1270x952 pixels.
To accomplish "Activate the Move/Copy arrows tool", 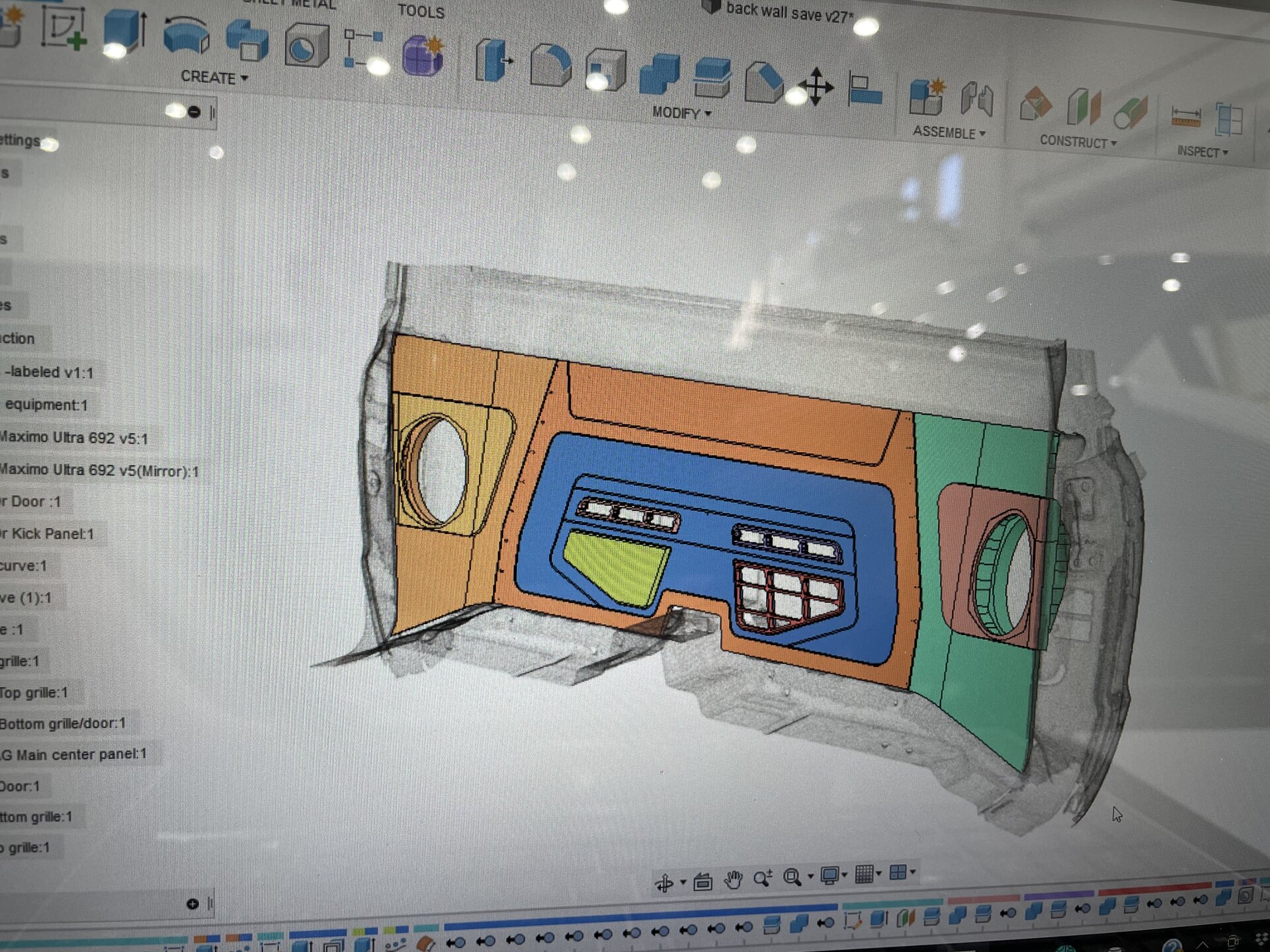I will 816,87.
